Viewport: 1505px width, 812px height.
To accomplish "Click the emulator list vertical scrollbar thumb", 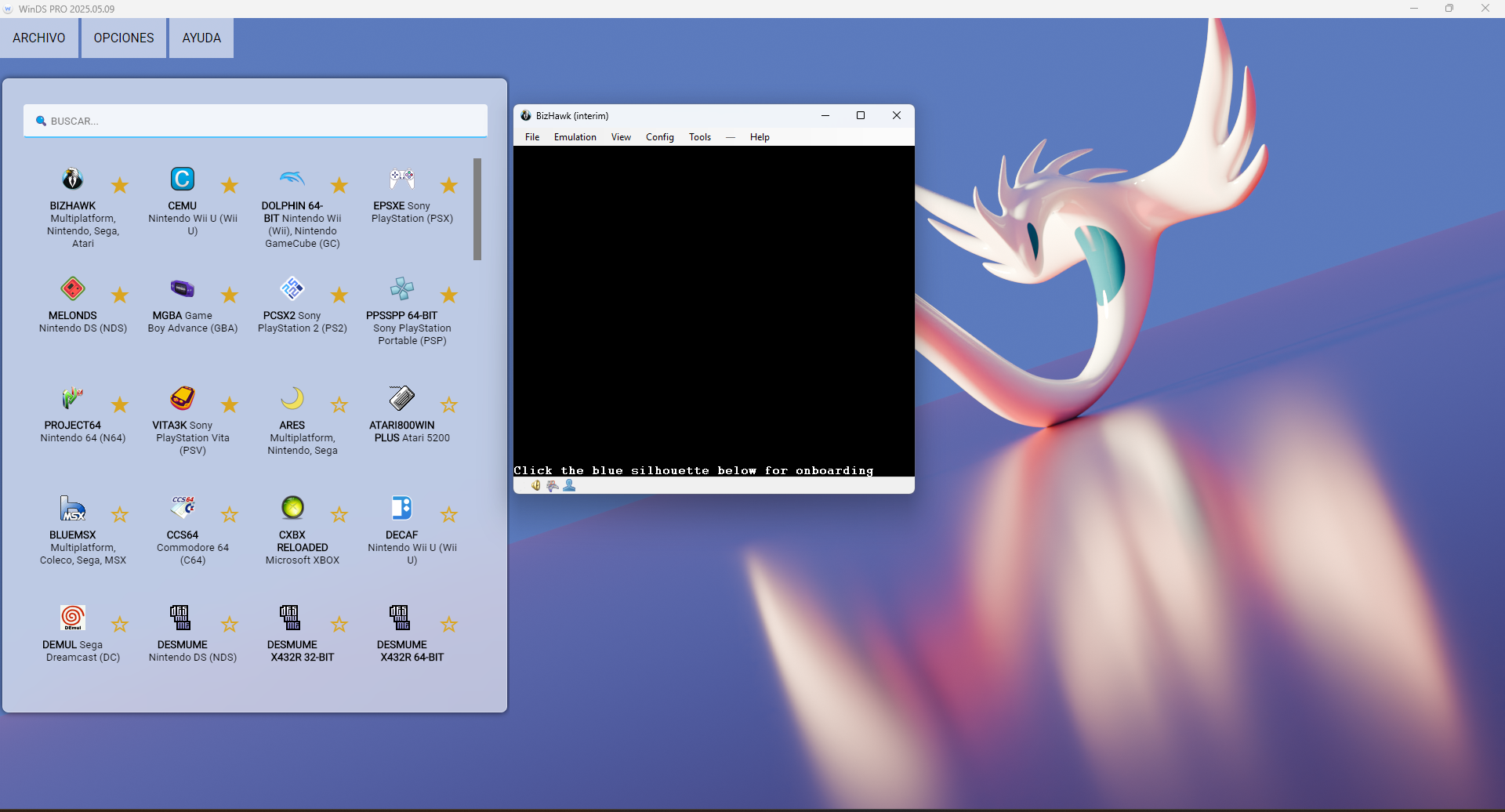I will coord(477,209).
